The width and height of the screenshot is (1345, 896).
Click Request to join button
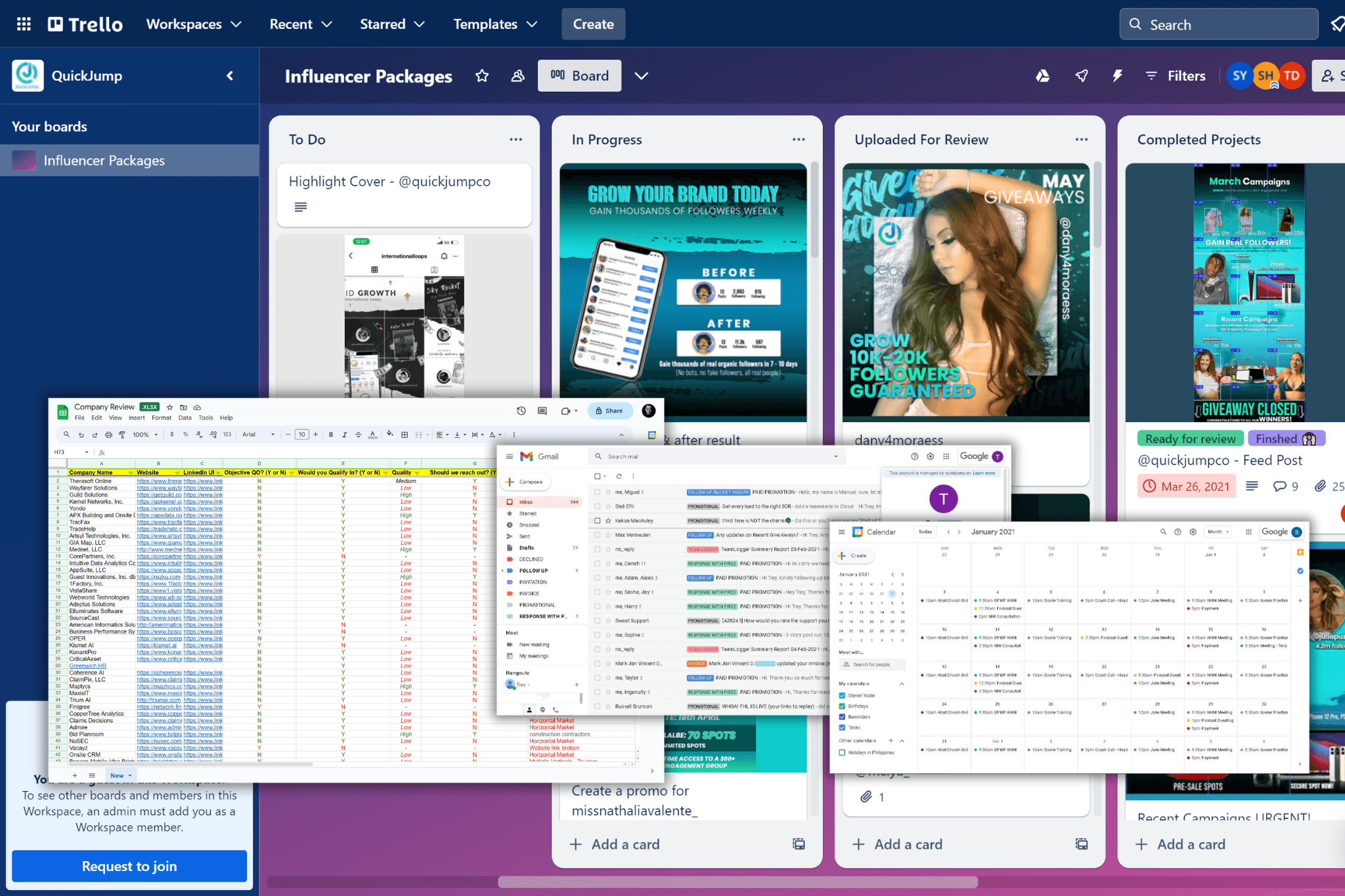coord(129,866)
